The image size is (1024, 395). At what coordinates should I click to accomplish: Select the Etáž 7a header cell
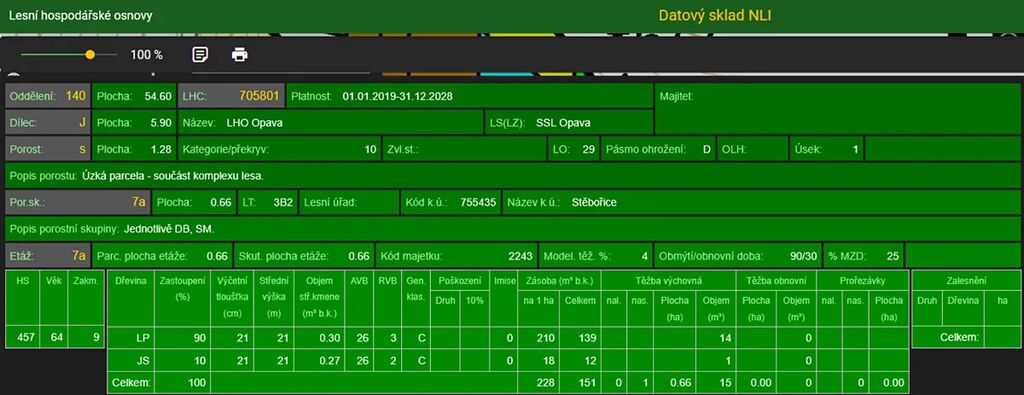pyautogui.click(x=48, y=255)
